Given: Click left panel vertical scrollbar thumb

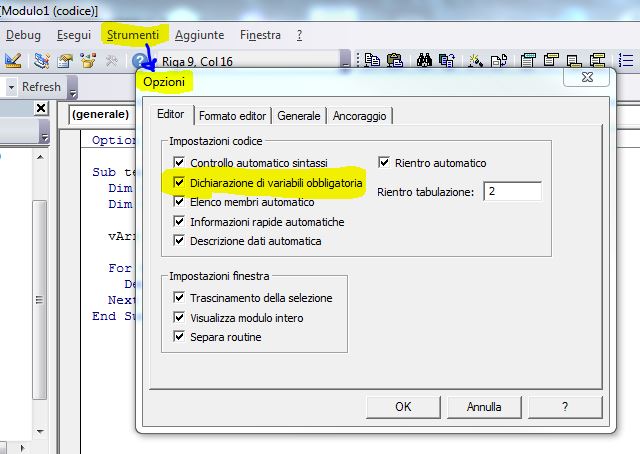Looking at the screenshot, I should pyautogui.click(x=40, y=300).
